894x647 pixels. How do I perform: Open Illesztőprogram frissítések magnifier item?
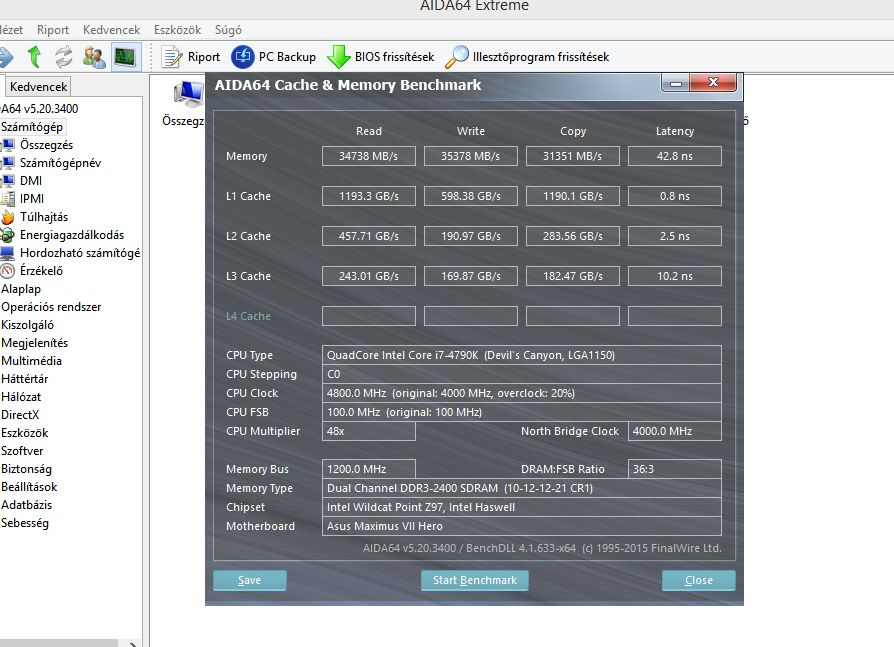click(x=527, y=57)
